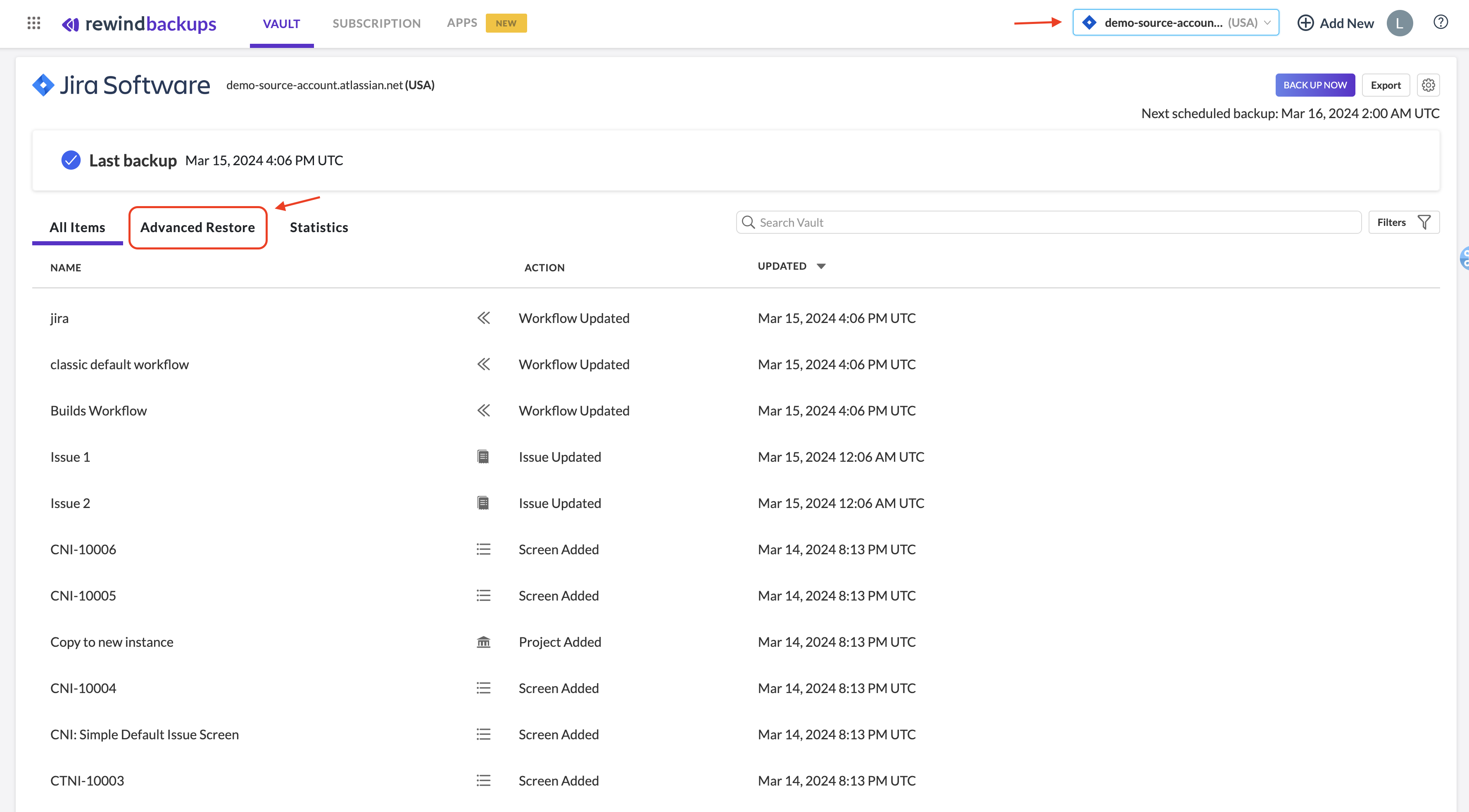Click the user avatar labeled L
The height and width of the screenshot is (812, 1469).
click(x=1400, y=23)
